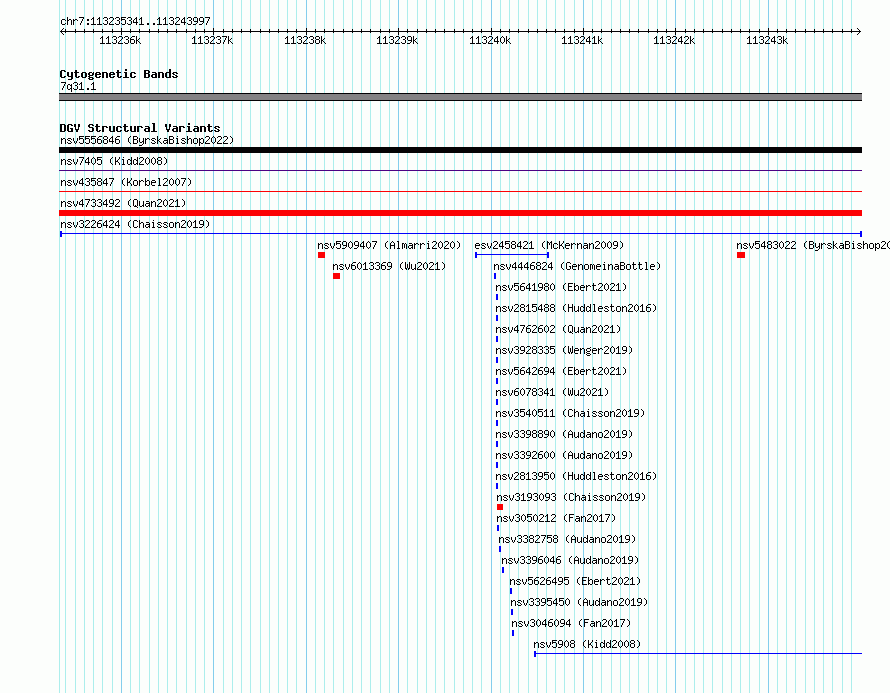The width and height of the screenshot is (890, 693).
Task: Click the 113236k ruler tick label
Action: (120, 40)
